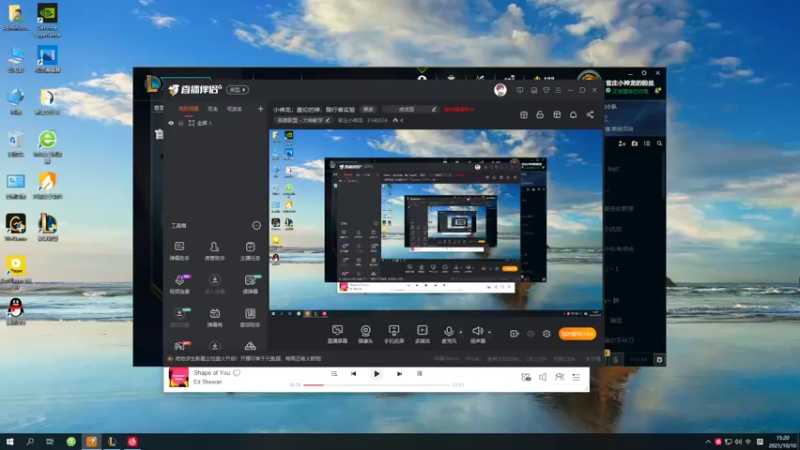
Task: Toggle lyrics display in music player
Action: point(419,373)
